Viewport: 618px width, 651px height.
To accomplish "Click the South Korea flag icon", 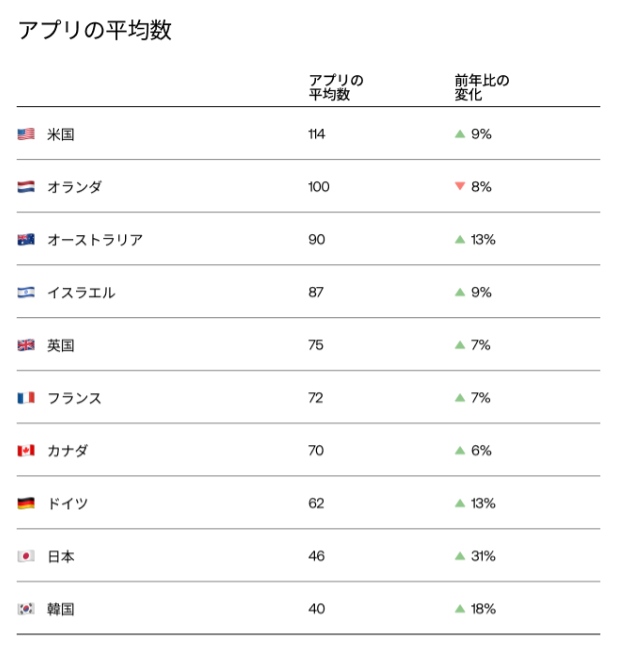I will tap(26, 609).
